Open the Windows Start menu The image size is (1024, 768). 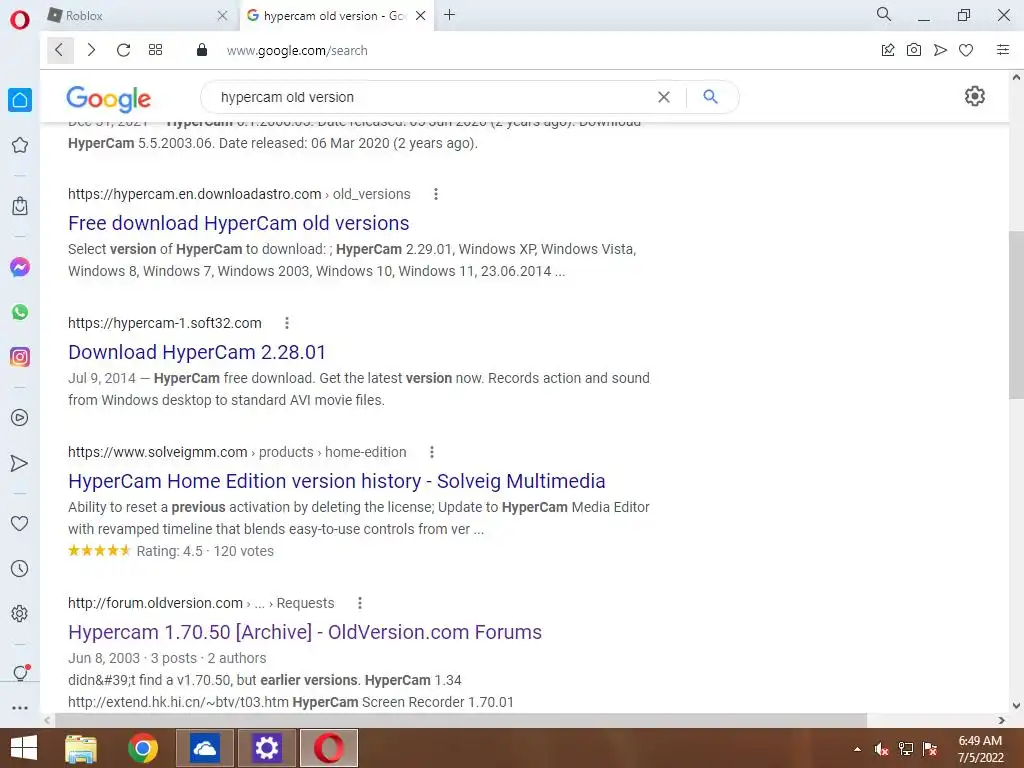point(24,748)
